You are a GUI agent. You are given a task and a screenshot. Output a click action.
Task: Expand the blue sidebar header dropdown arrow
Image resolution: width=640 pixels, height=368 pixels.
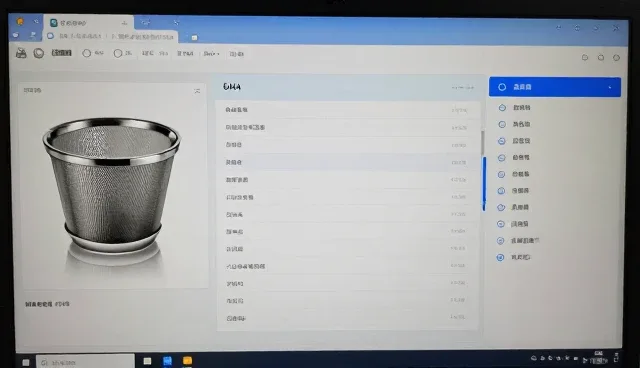click(610, 87)
